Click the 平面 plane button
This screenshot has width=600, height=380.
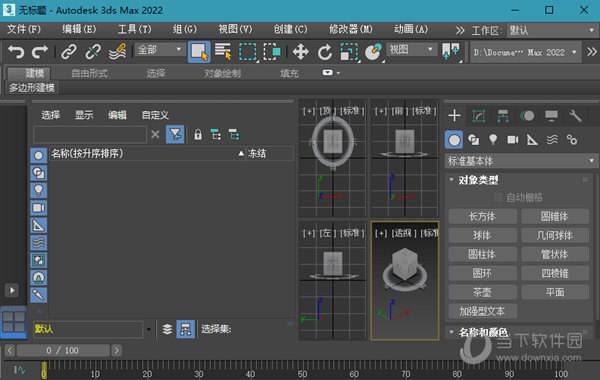[x=554, y=292]
